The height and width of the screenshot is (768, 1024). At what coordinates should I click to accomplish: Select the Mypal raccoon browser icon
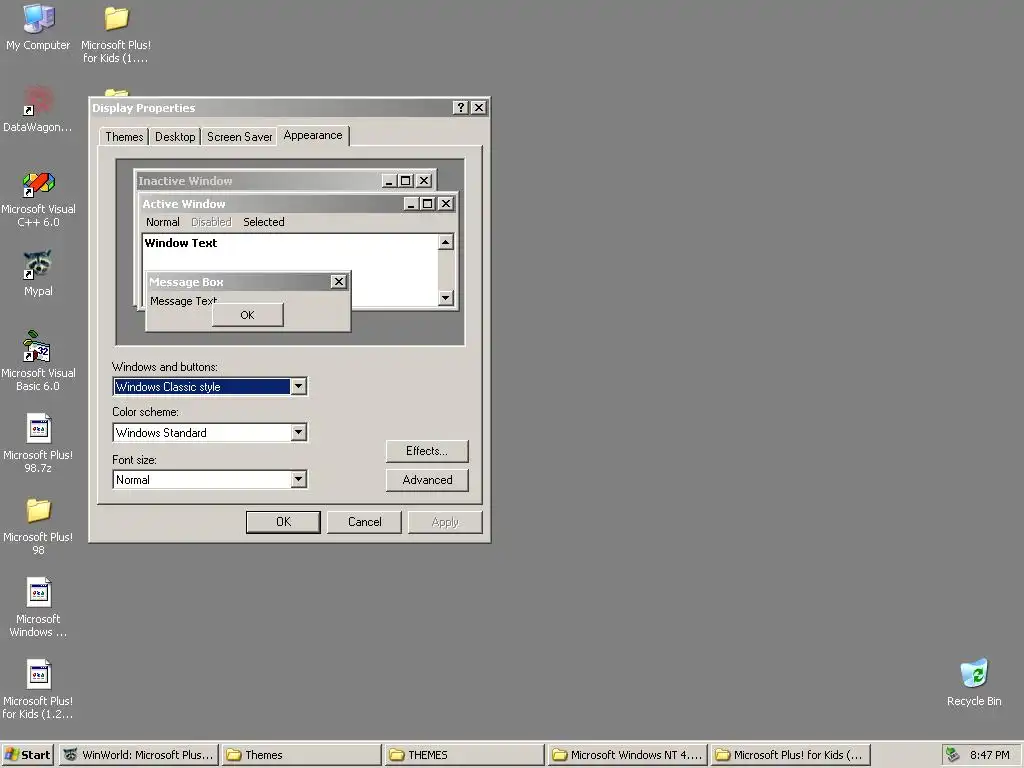pyautogui.click(x=38, y=274)
